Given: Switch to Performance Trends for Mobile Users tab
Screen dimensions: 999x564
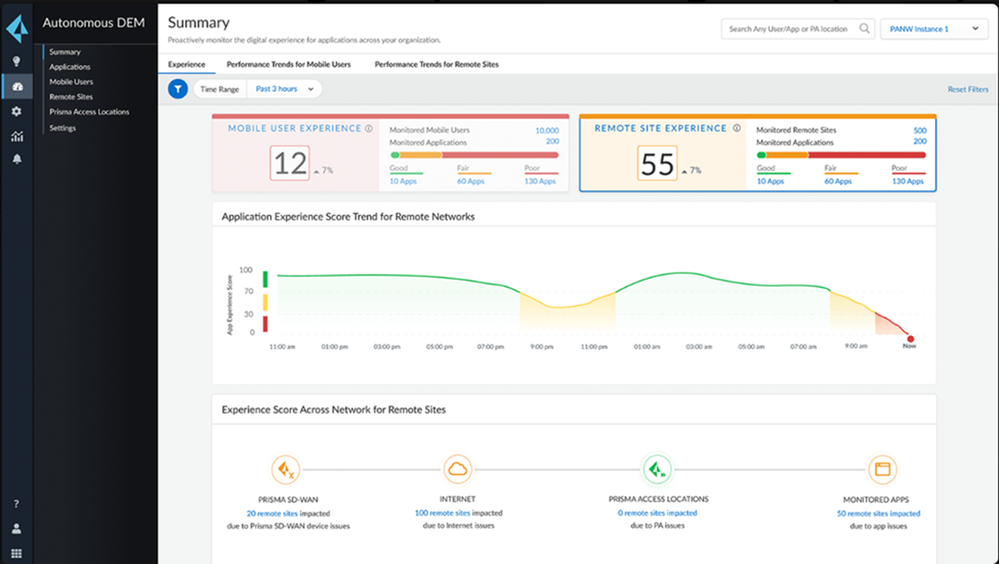Looking at the screenshot, I should tap(288, 64).
